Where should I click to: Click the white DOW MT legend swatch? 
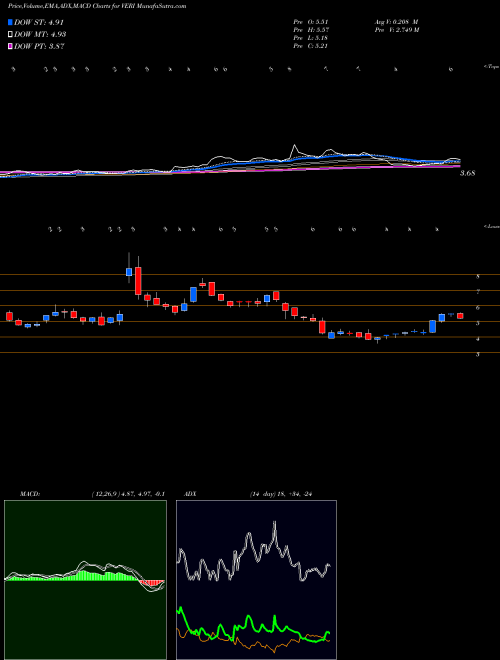click(x=10, y=34)
